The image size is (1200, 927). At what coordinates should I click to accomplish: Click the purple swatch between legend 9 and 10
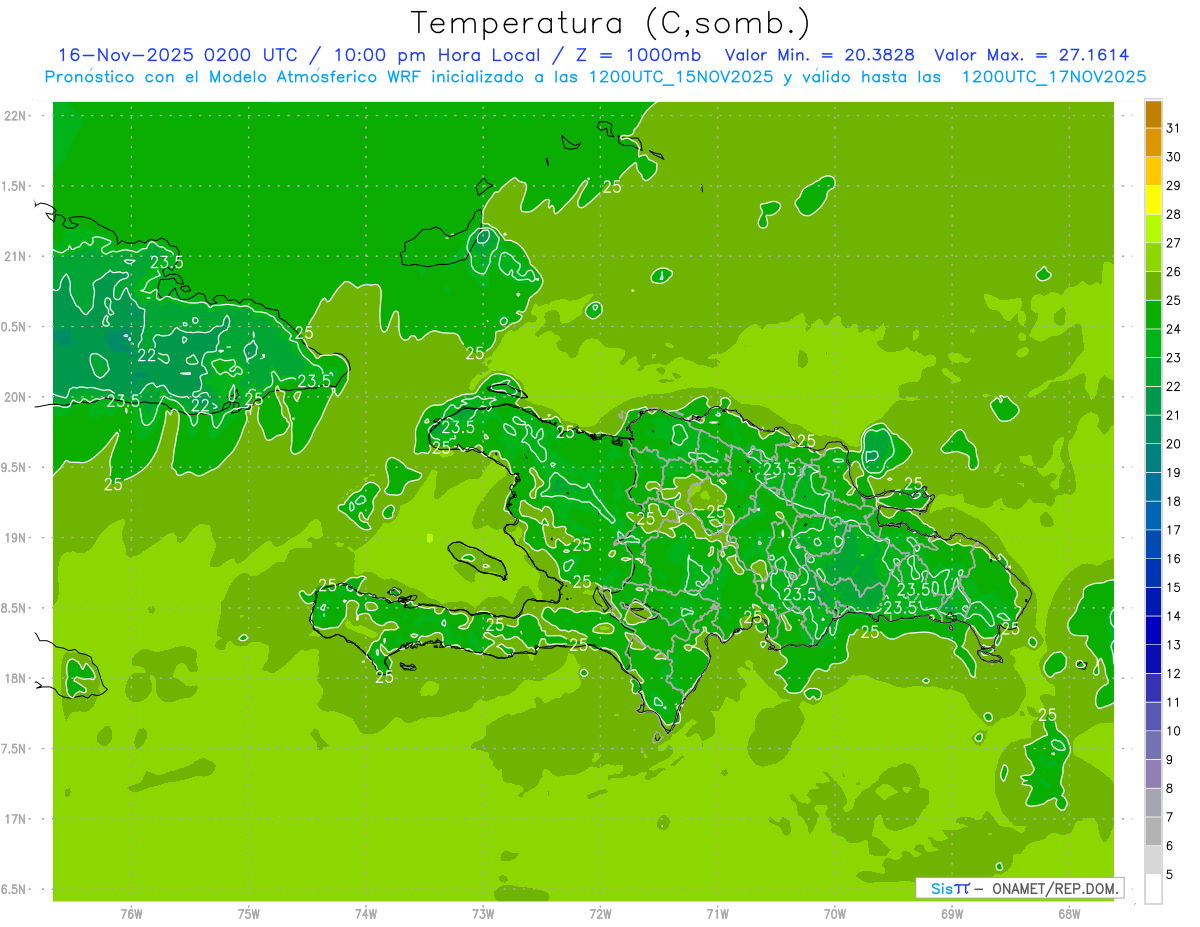(1153, 745)
